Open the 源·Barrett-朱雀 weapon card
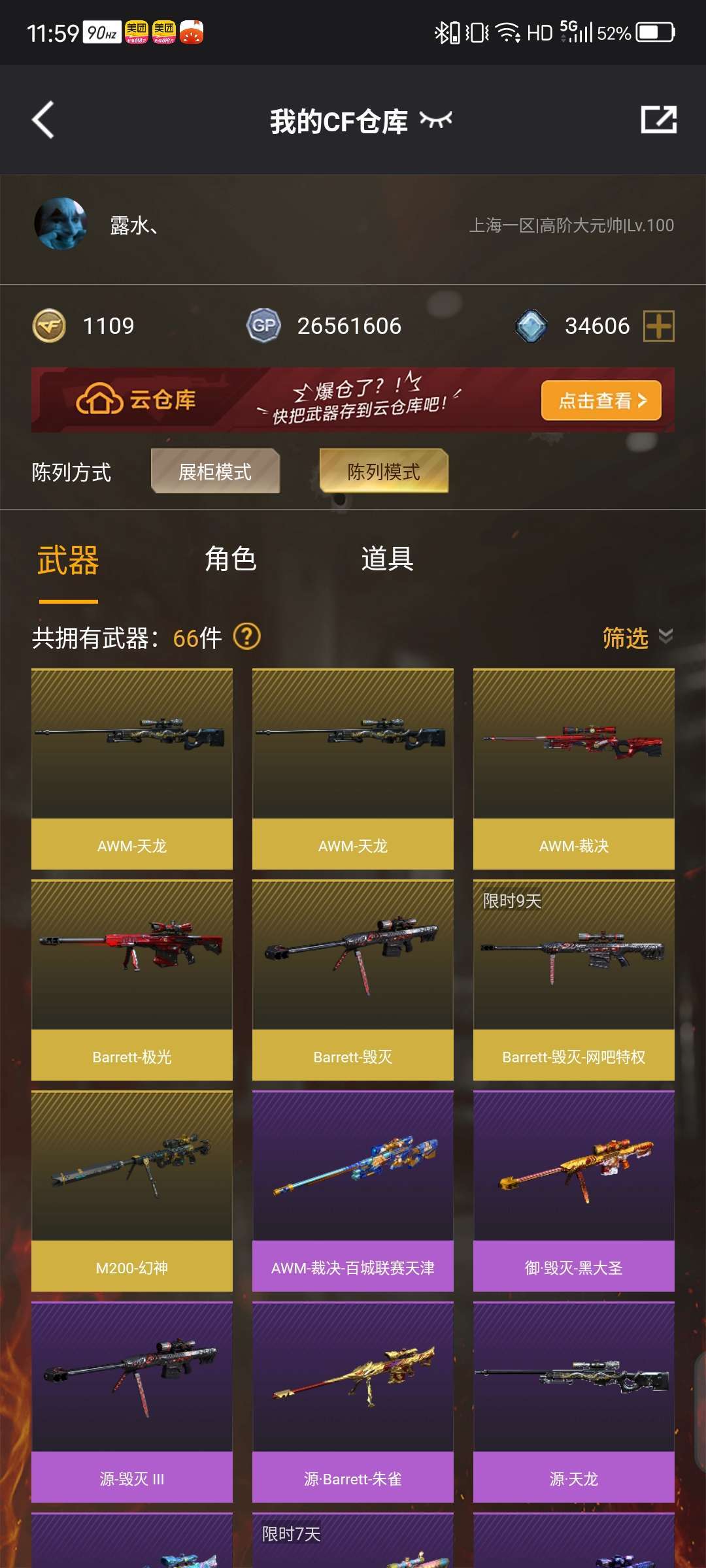Viewport: 706px width, 1568px height. (x=353, y=1402)
